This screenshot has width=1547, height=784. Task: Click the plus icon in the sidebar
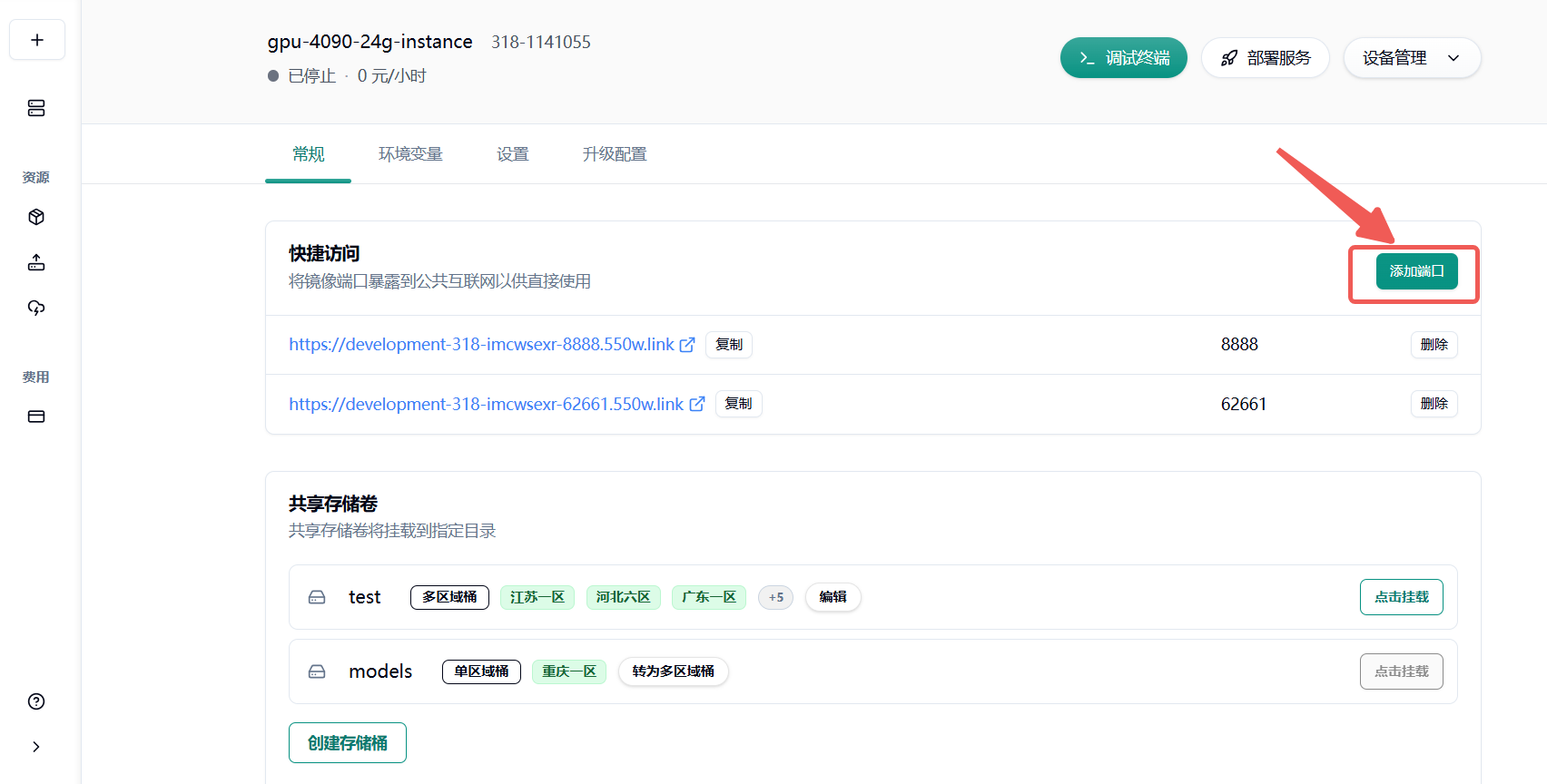pyautogui.click(x=37, y=40)
